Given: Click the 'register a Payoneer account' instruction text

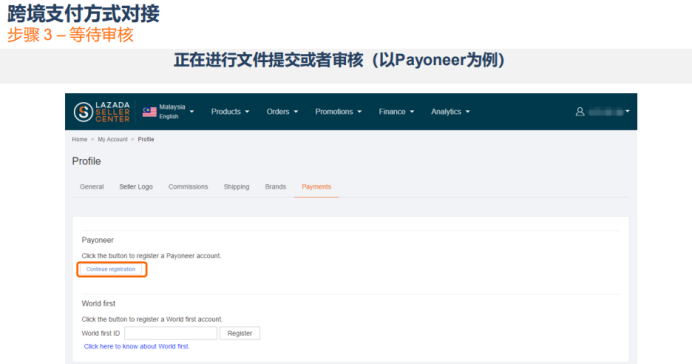Looking at the screenshot, I should [x=151, y=256].
